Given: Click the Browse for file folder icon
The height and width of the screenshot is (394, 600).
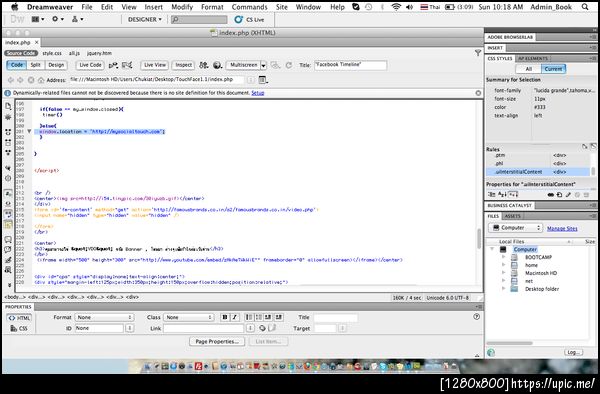Looking at the screenshot, I should coord(272,328).
